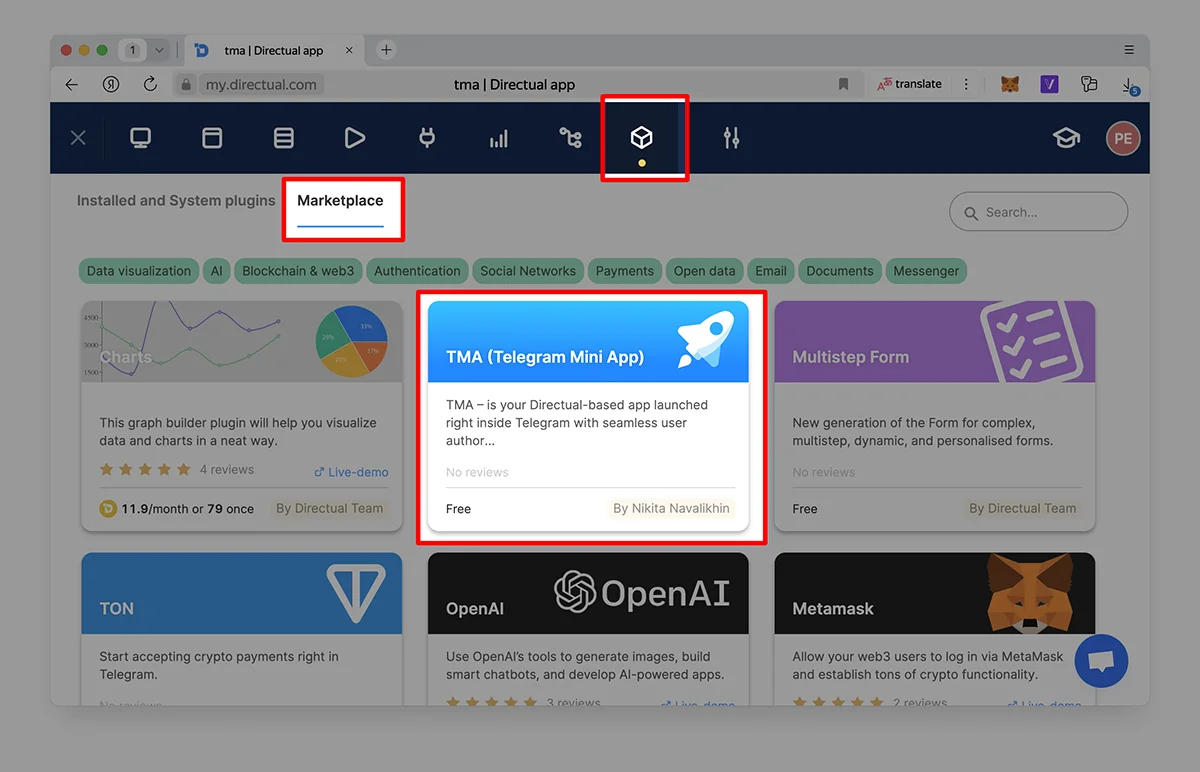Open the window layout section icon
This screenshot has width=1200, height=772.
(212, 138)
